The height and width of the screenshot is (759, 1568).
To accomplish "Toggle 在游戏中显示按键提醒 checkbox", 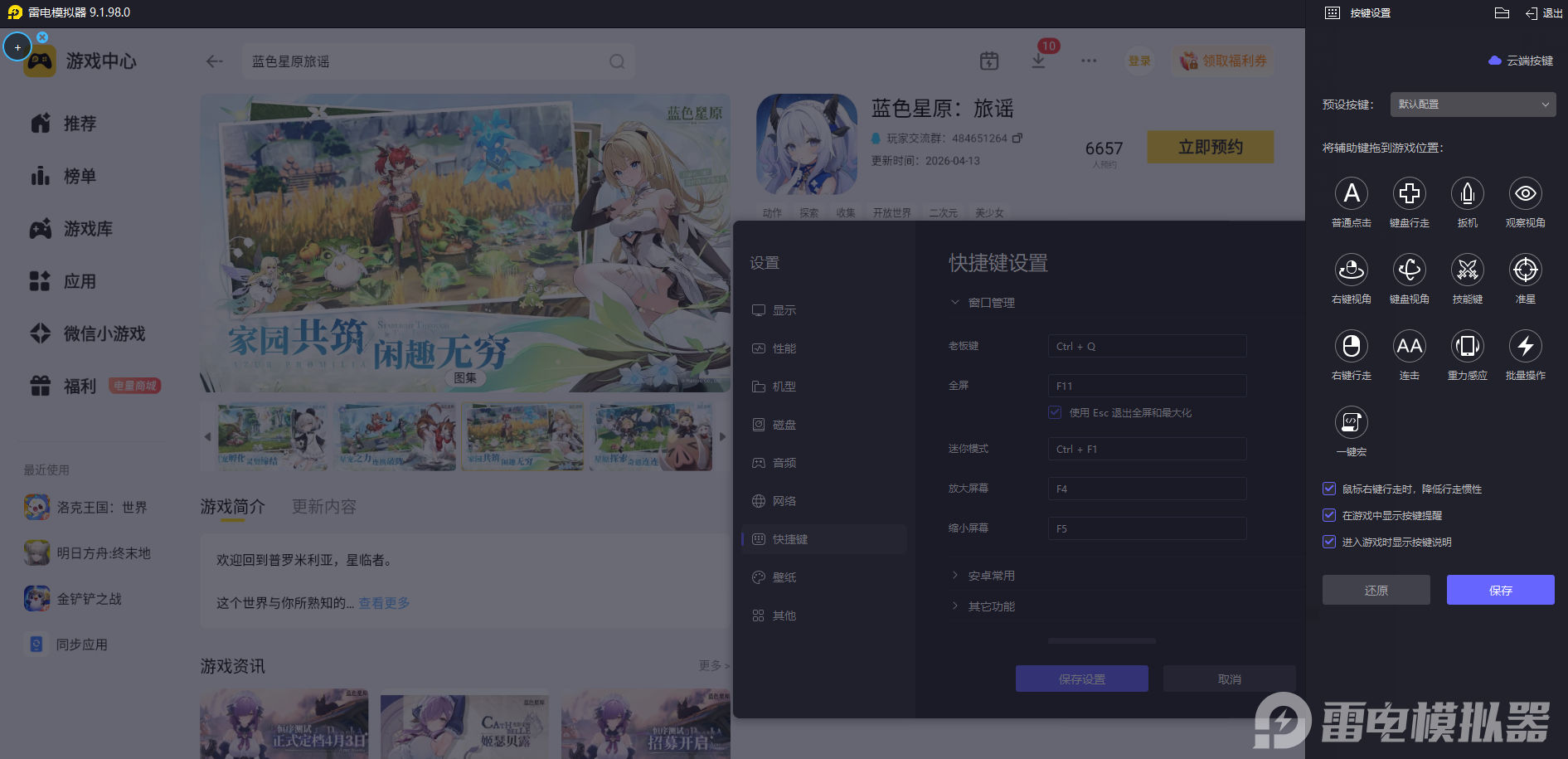I will click(1329, 515).
